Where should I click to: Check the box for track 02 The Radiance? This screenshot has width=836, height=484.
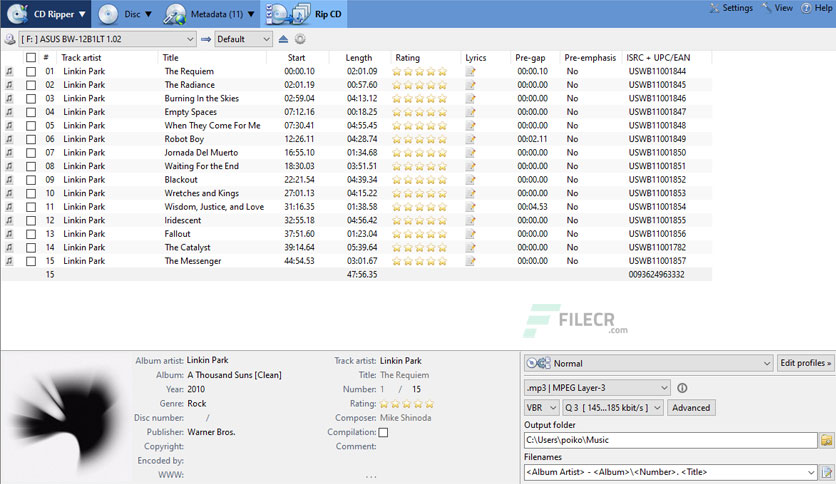pyautogui.click(x=31, y=85)
